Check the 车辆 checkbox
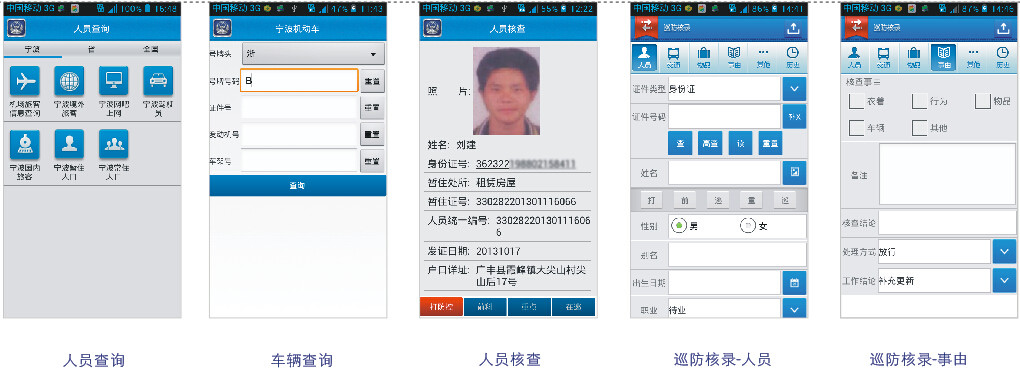Viewport: 1020px width, 370px height. click(x=857, y=128)
